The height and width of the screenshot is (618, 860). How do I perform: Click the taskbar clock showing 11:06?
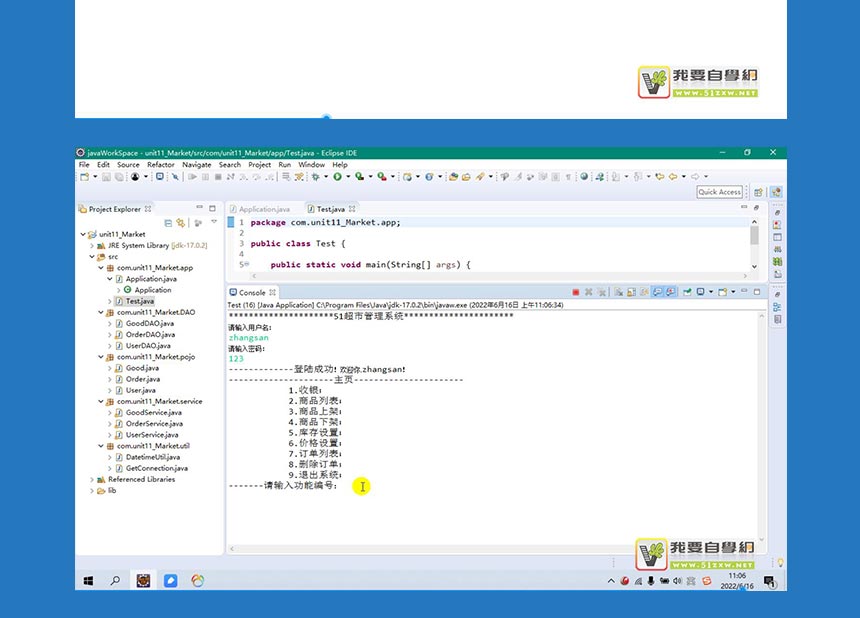tap(737, 576)
